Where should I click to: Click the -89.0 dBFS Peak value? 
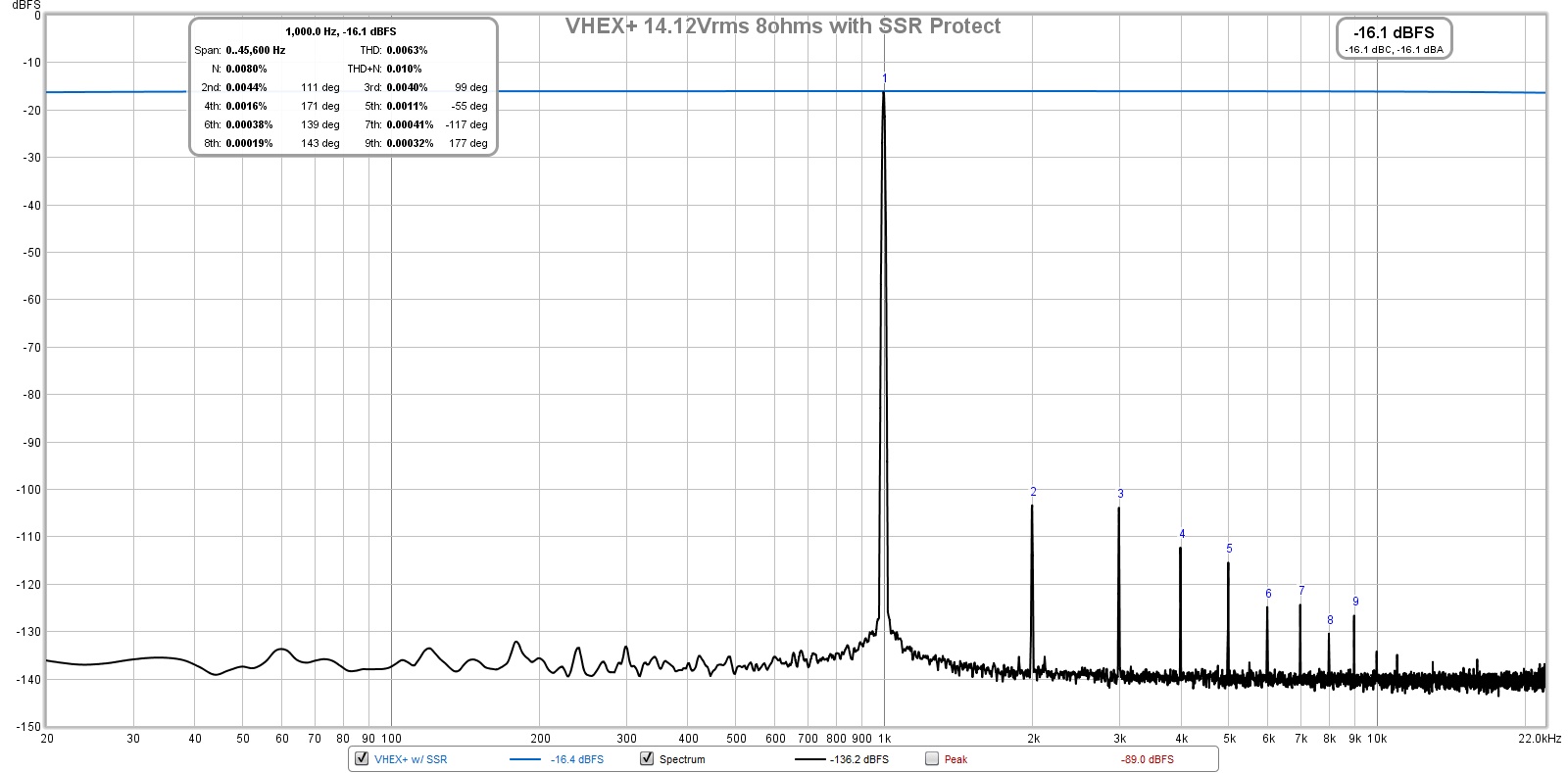(1148, 759)
